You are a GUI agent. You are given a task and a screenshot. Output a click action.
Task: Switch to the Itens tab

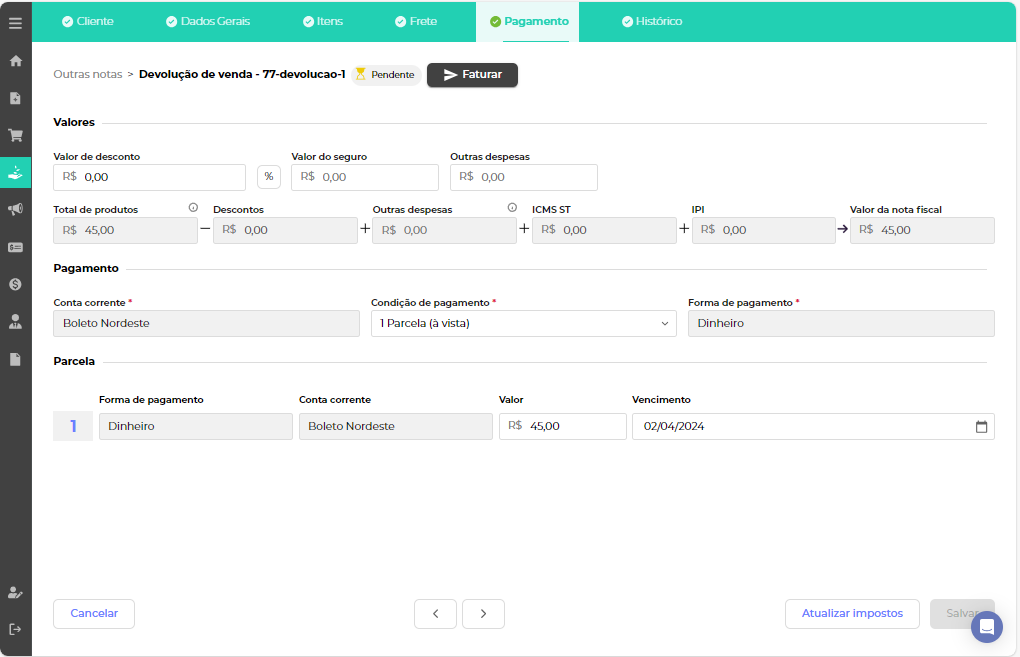click(x=321, y=21)
